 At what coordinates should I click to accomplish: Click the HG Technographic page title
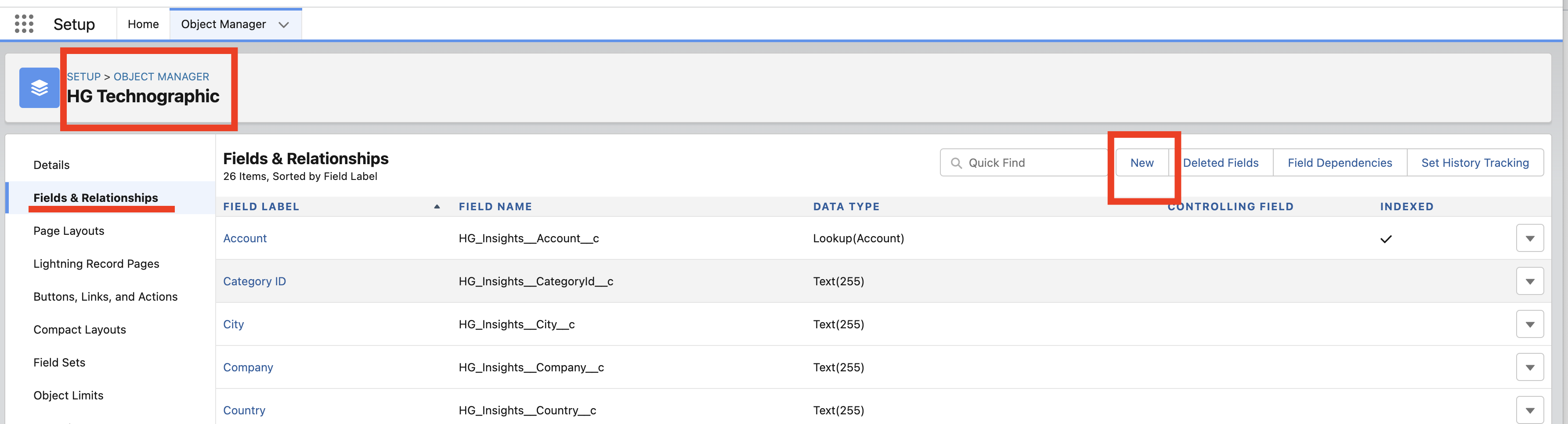point(143,96)
